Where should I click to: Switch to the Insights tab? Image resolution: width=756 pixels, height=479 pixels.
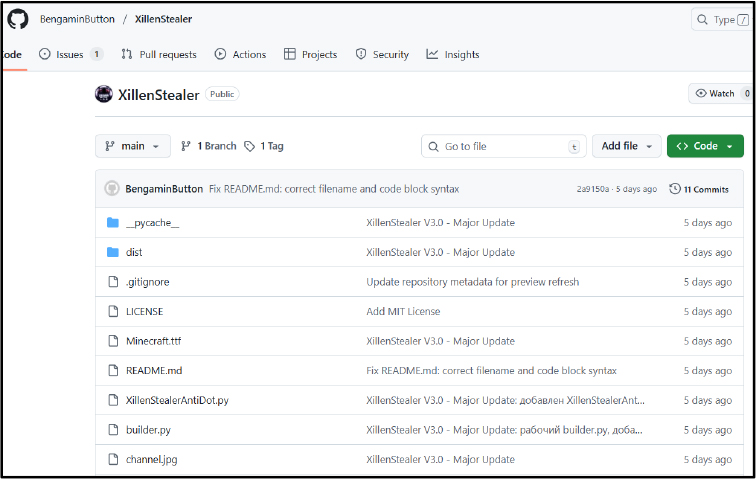(x=453, y=55)
